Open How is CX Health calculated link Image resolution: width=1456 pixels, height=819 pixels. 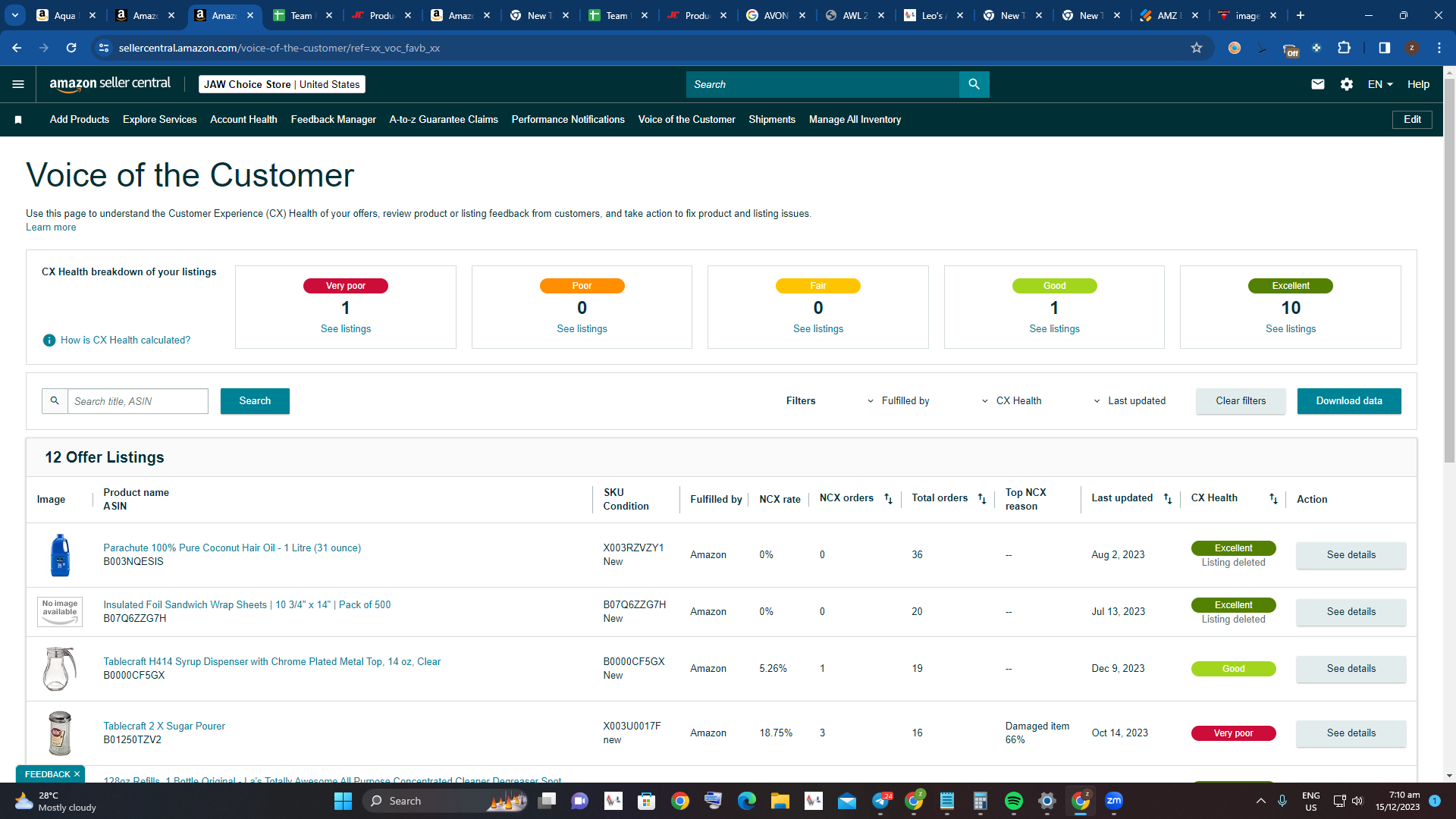click(x=126, y=340)
